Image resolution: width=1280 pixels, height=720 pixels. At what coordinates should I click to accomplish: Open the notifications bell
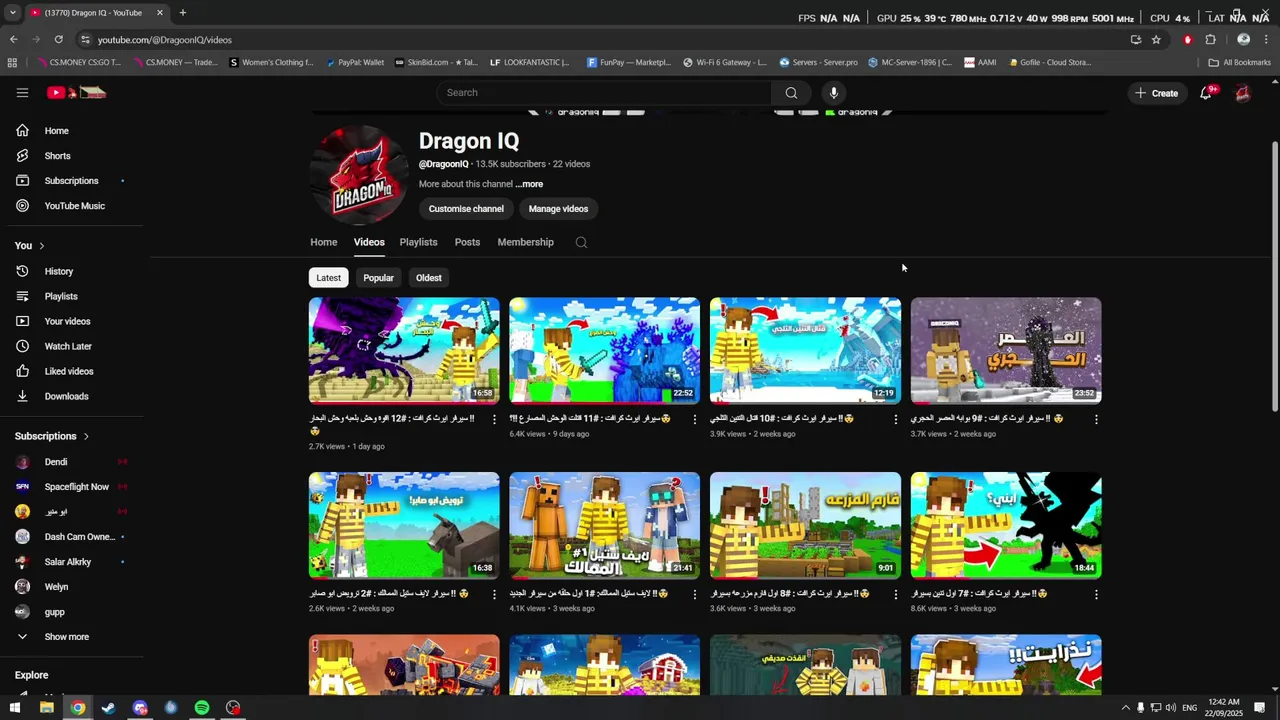[x=1206, y=93]
